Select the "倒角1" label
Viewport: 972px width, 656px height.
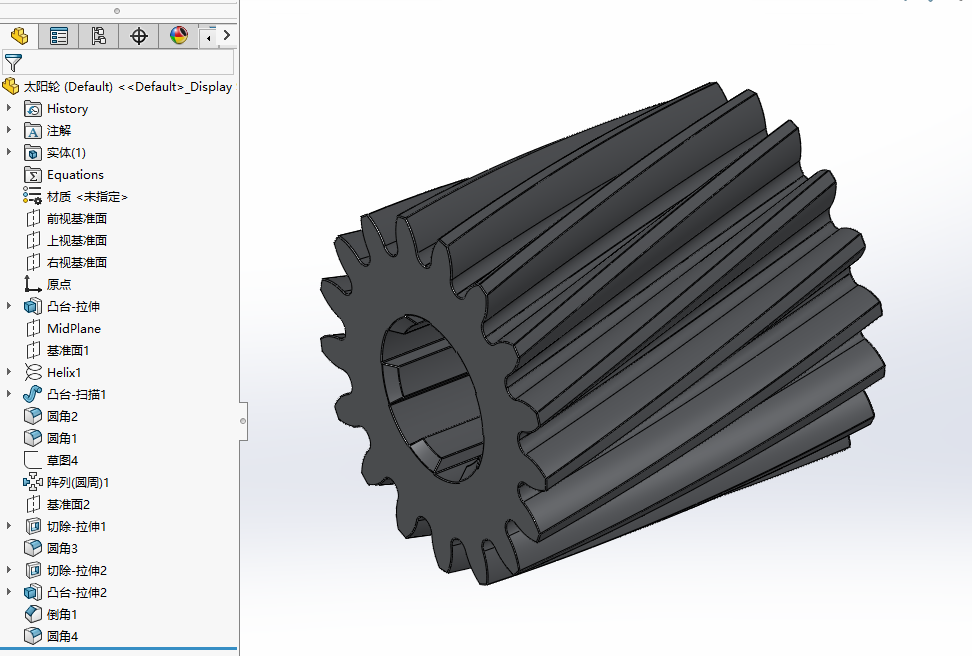coord(62,614)
